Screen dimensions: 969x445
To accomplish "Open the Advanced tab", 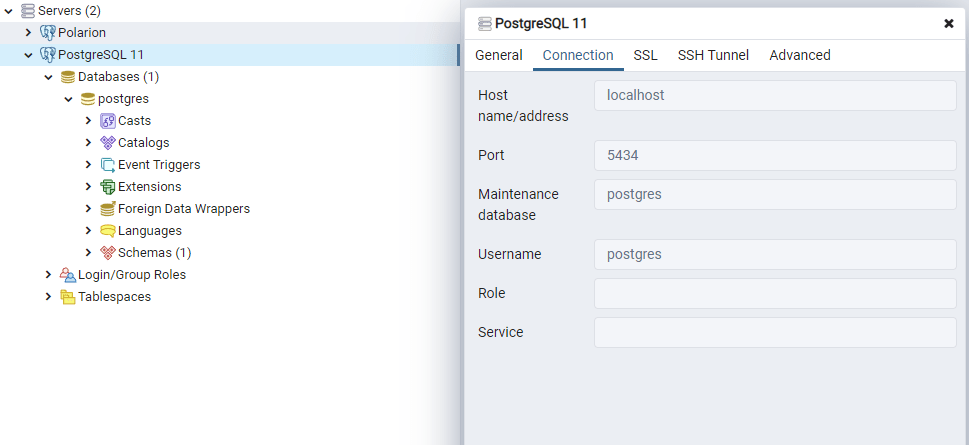I will [799, 55].
